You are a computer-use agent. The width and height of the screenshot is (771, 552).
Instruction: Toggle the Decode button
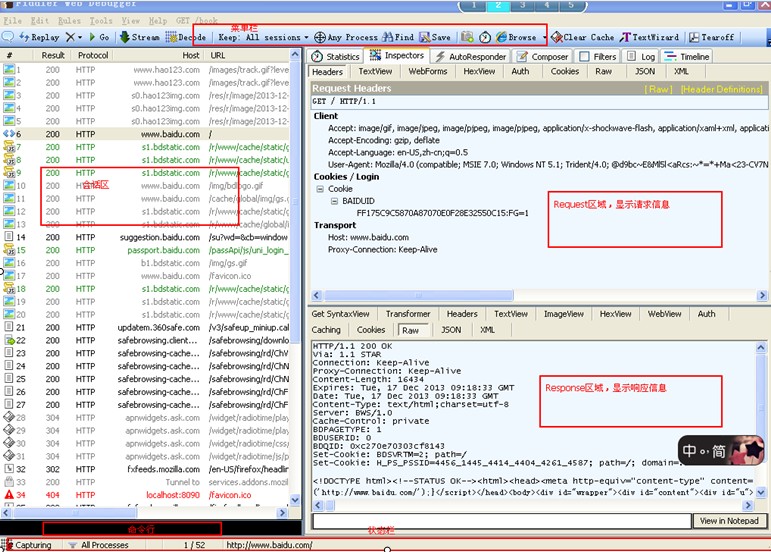coord(185,37)
